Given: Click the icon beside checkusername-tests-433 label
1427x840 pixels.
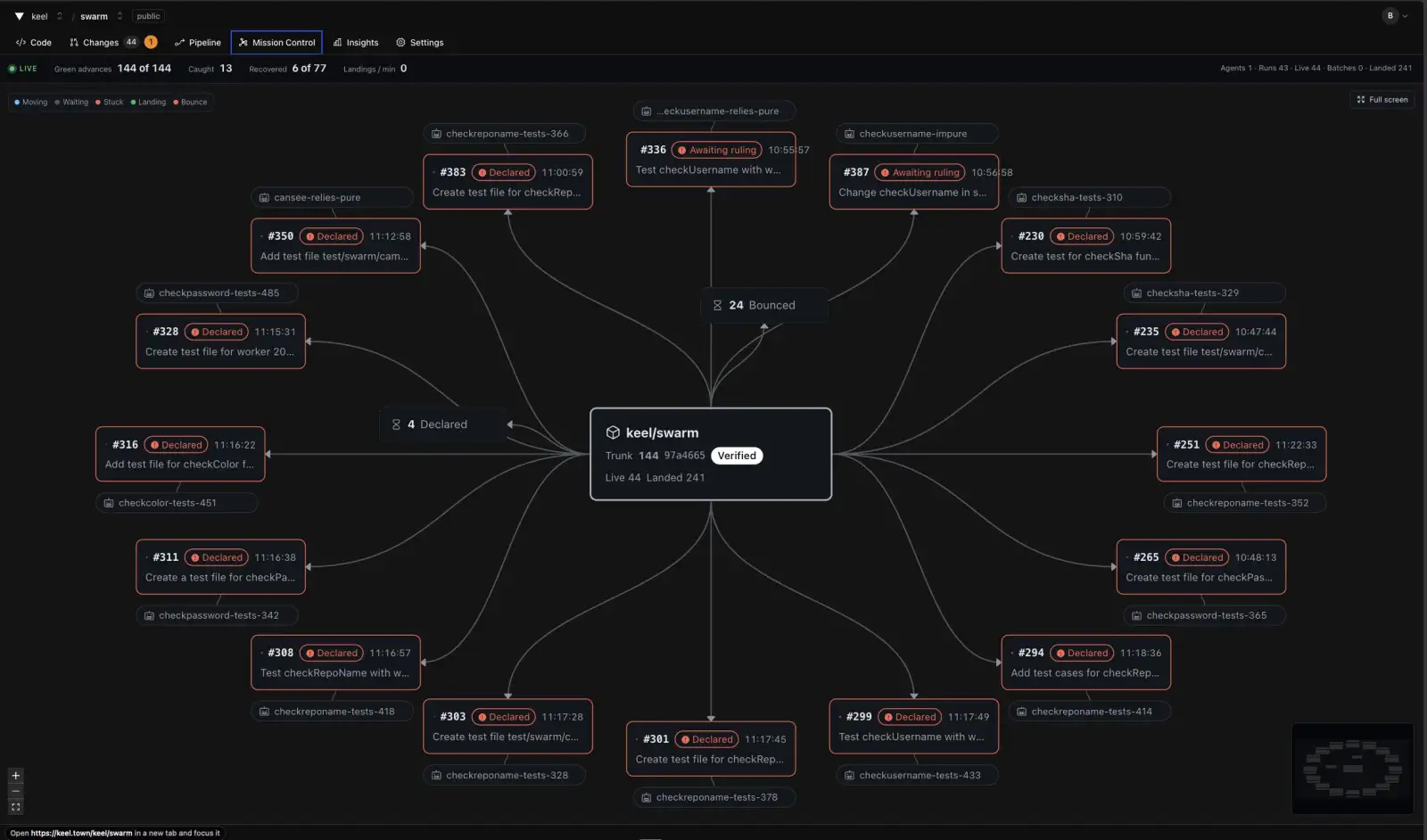Looking at the screenshot, I should pyautogui.click(x=850, y=775).
